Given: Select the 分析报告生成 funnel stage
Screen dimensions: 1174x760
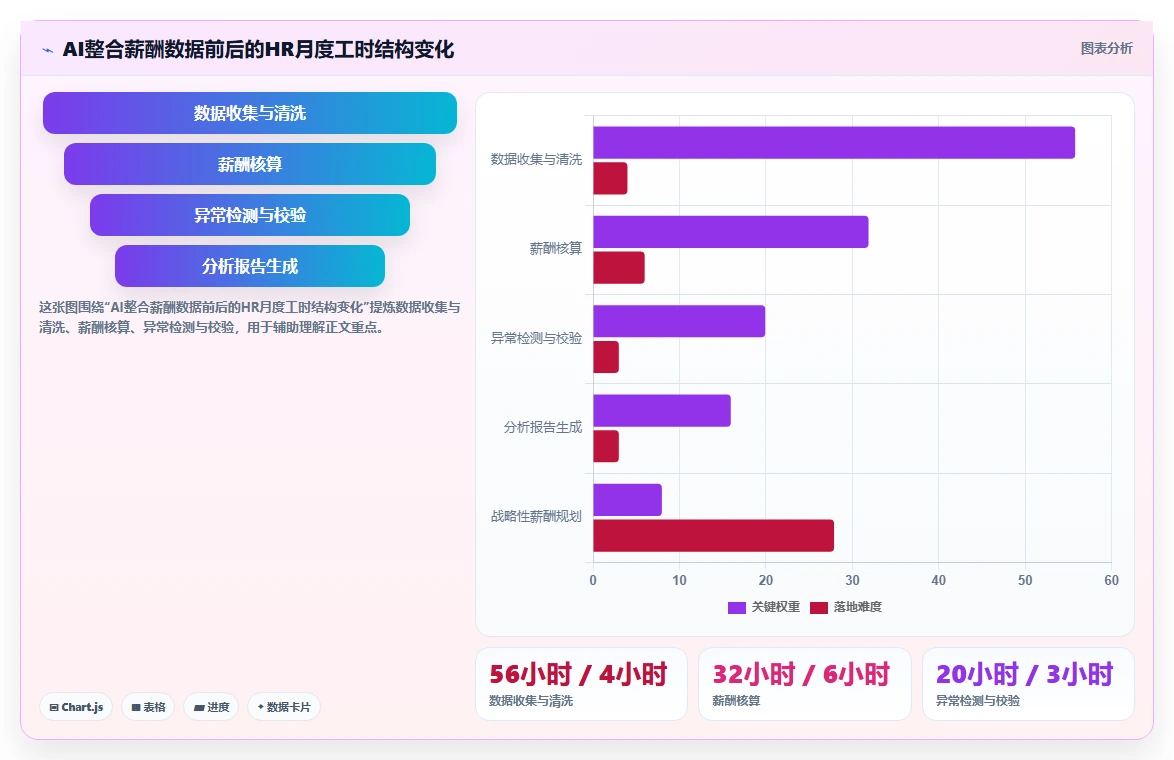Looking at the screenshot, I should (250, 266).
